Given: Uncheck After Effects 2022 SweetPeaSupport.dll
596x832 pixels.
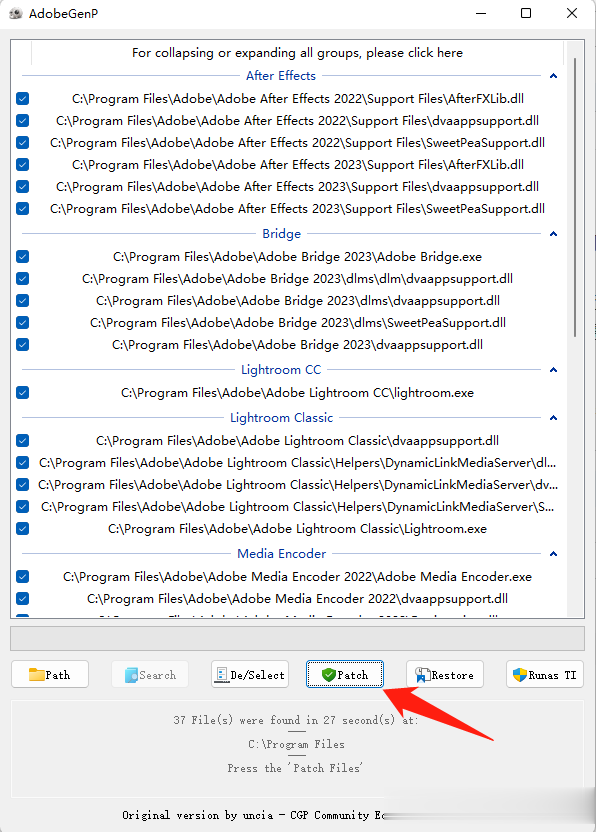Looking at the screenshot, I should [22, 143].
